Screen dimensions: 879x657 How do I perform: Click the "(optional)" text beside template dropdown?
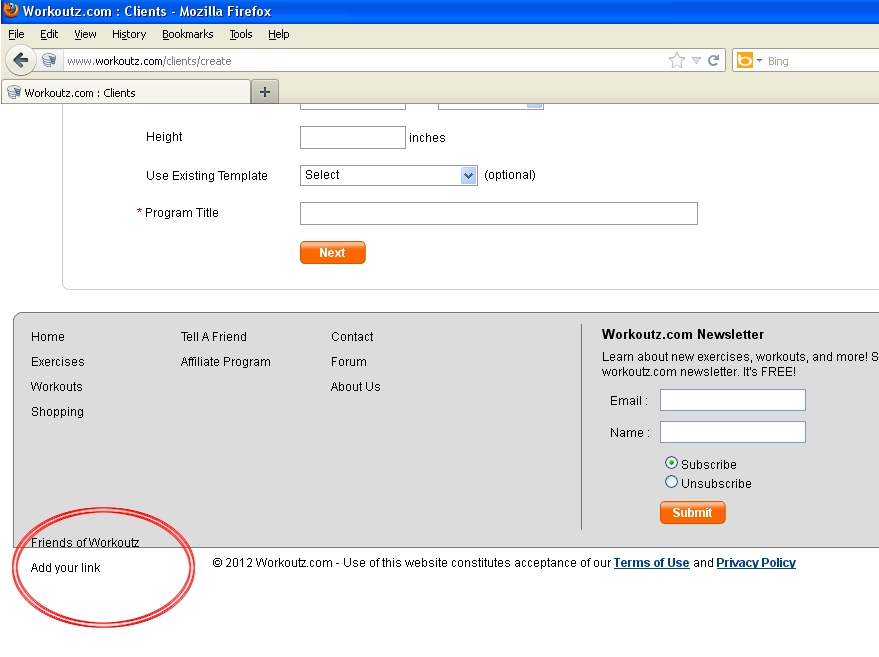pyautogui.click(x=510, y=175)
